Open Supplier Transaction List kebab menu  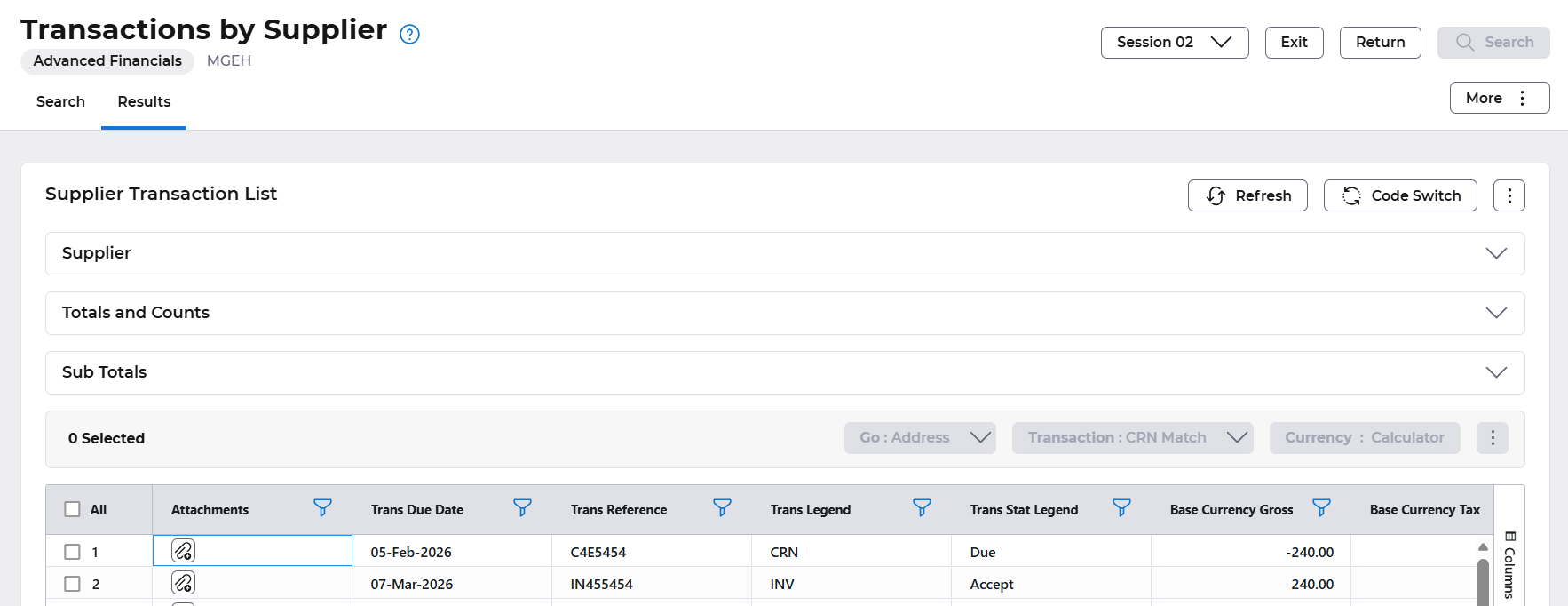[1509, 195]
